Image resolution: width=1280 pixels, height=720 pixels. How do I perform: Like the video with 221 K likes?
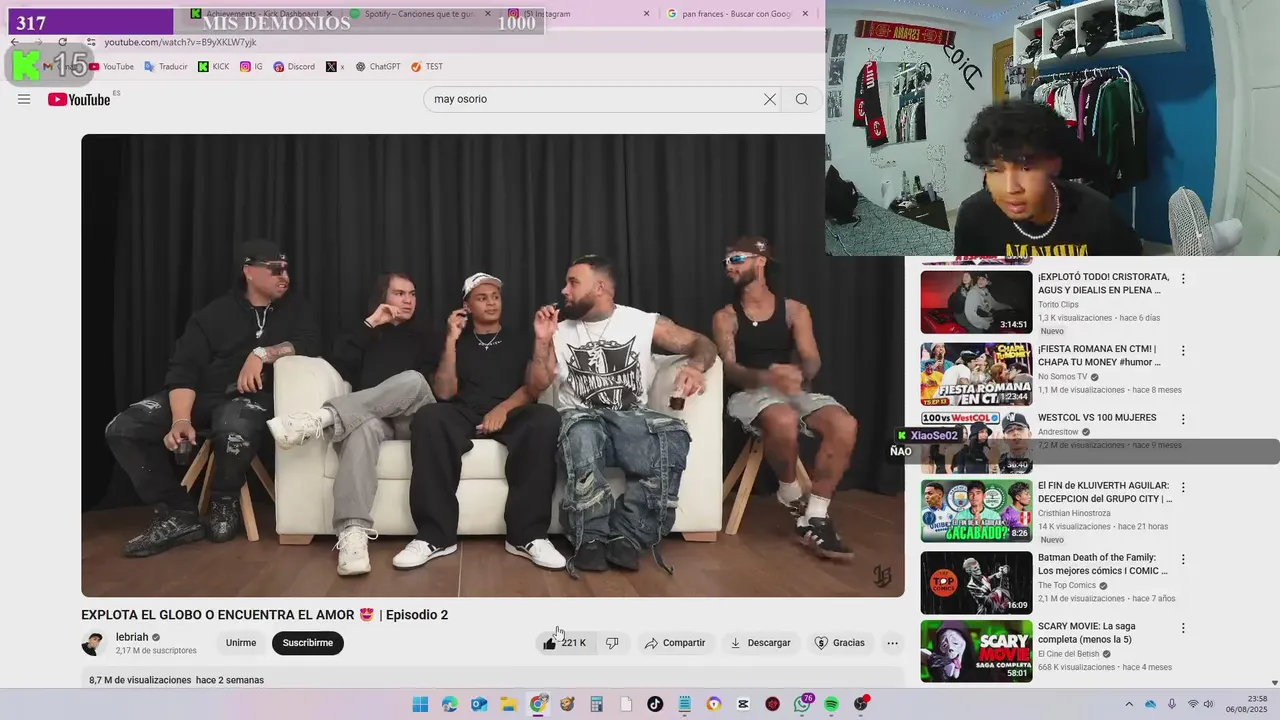[x=565, y=643]
